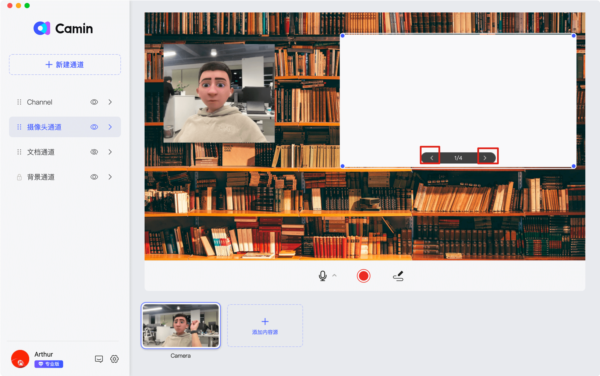Click Arthur's red profile avatar
The height and width of the screenshot is (376, 600).
[20, 359]
